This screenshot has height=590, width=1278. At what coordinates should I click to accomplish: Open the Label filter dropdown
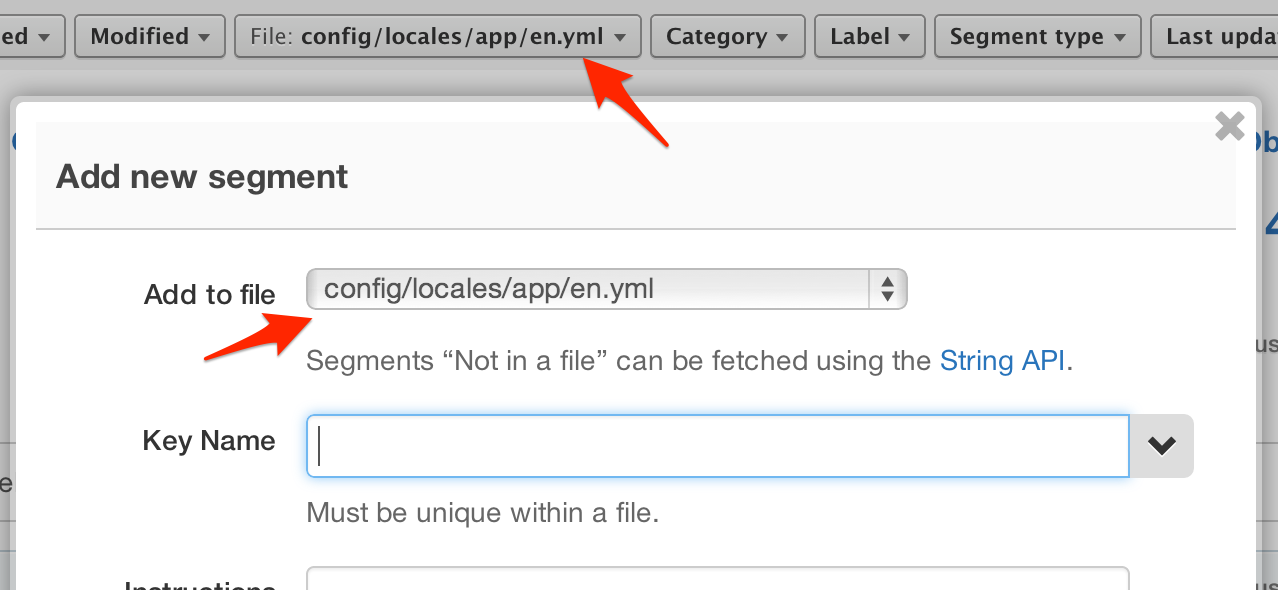click(x=869, y=37)
